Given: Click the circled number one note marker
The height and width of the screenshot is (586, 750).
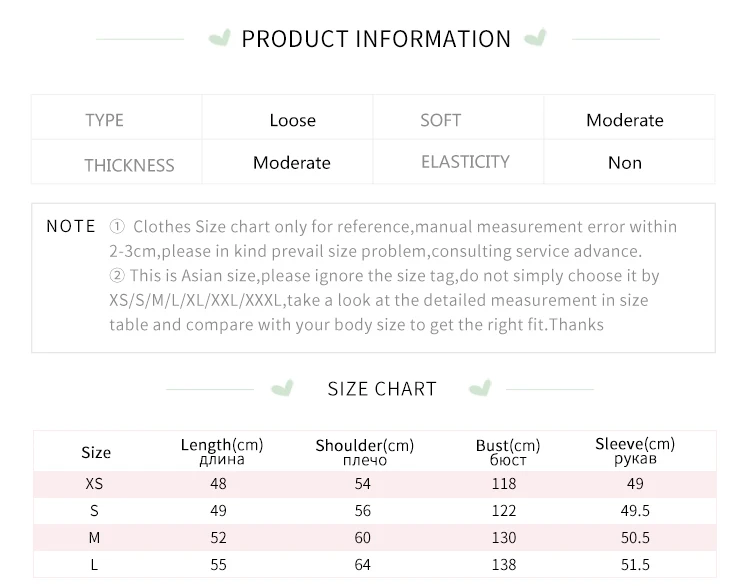Looking at the screenshot, I should (117, 227).
